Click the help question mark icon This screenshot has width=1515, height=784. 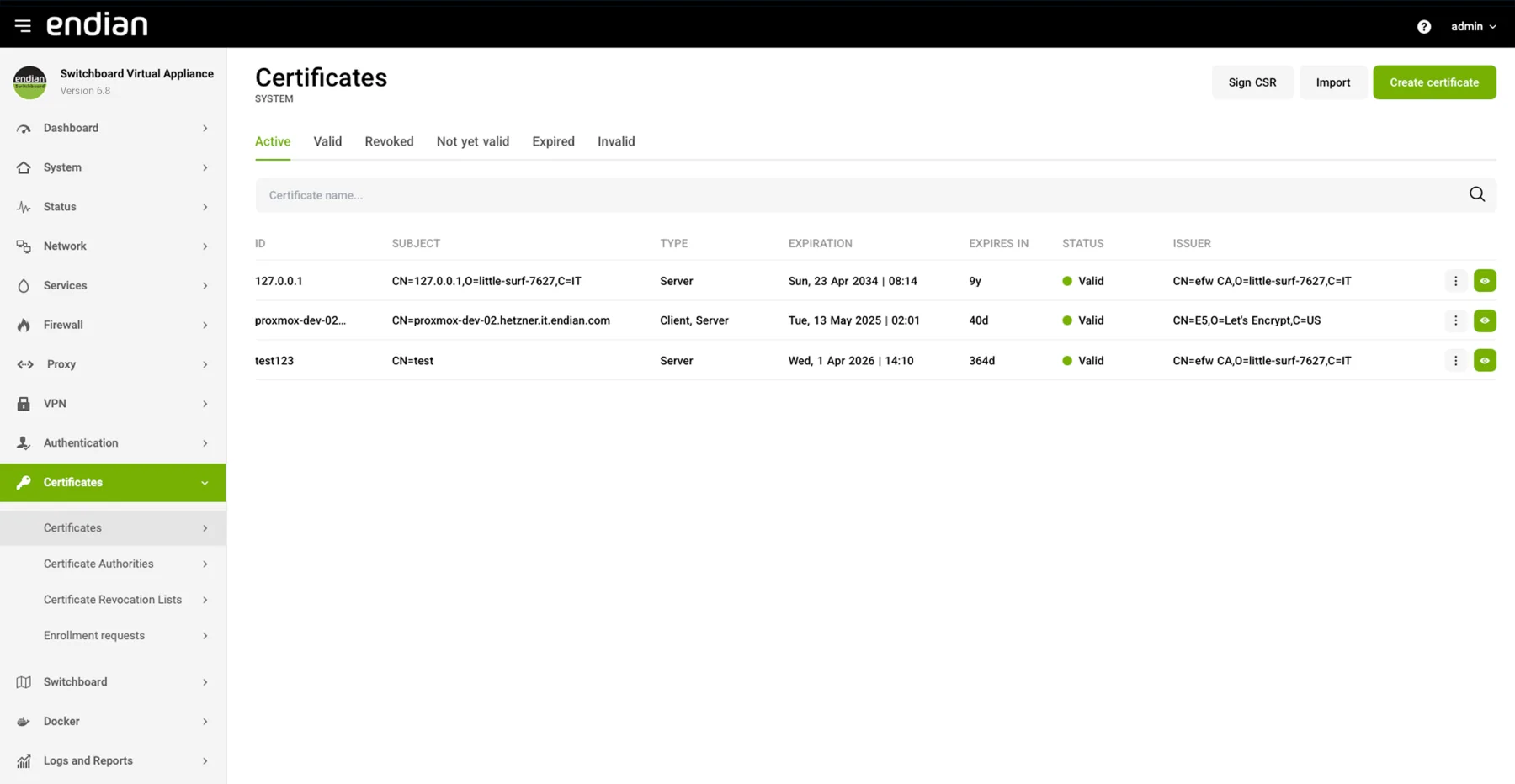pos(1423,27)
